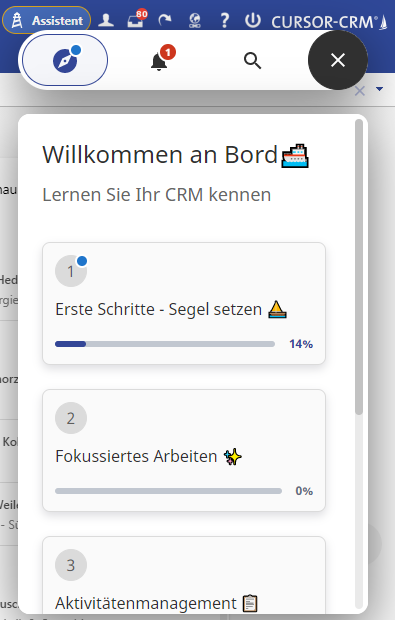The image size is (395, 620).
Task: Expand the small blue dropdown arrow
Action: [x=380, y=89]
